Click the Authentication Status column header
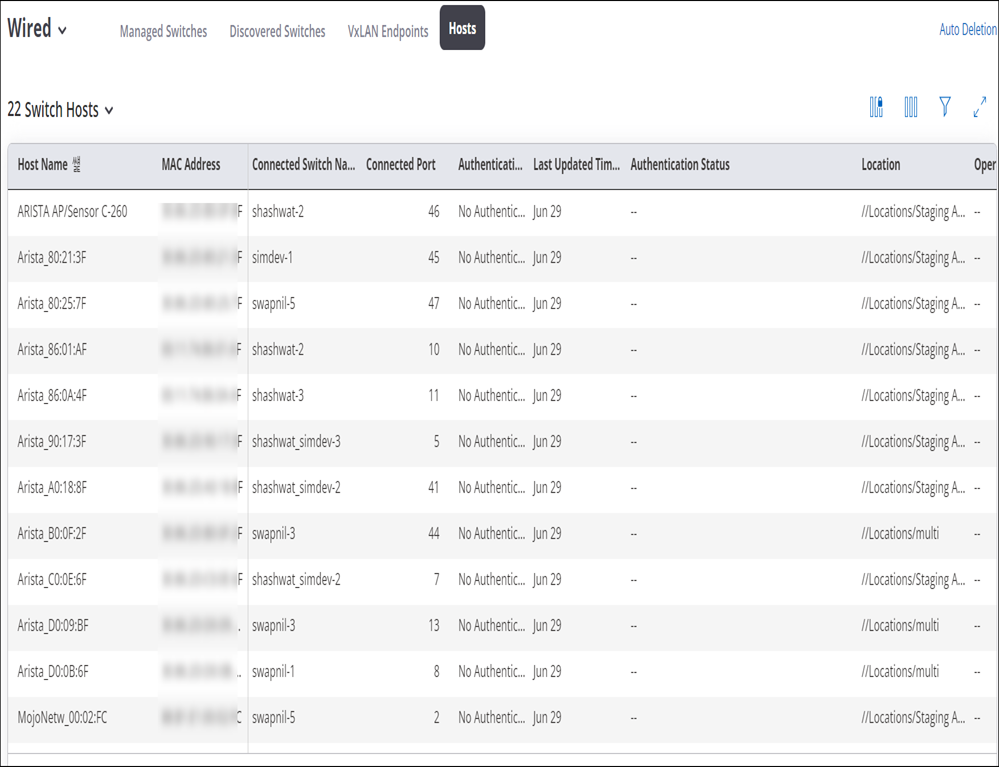The image size is (999, 767). [x=680, y=165]
